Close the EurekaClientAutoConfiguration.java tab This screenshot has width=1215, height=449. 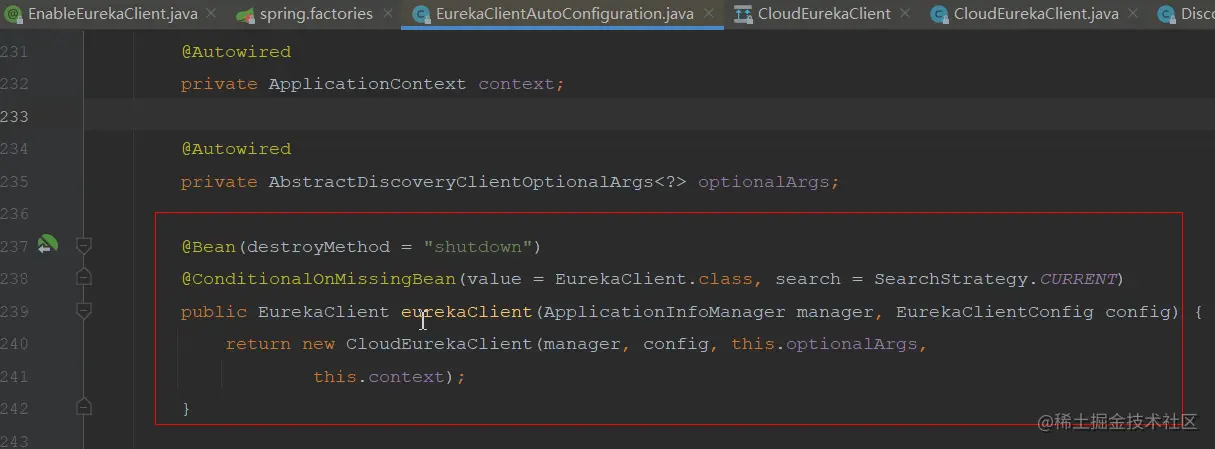(x=707, y=14)
